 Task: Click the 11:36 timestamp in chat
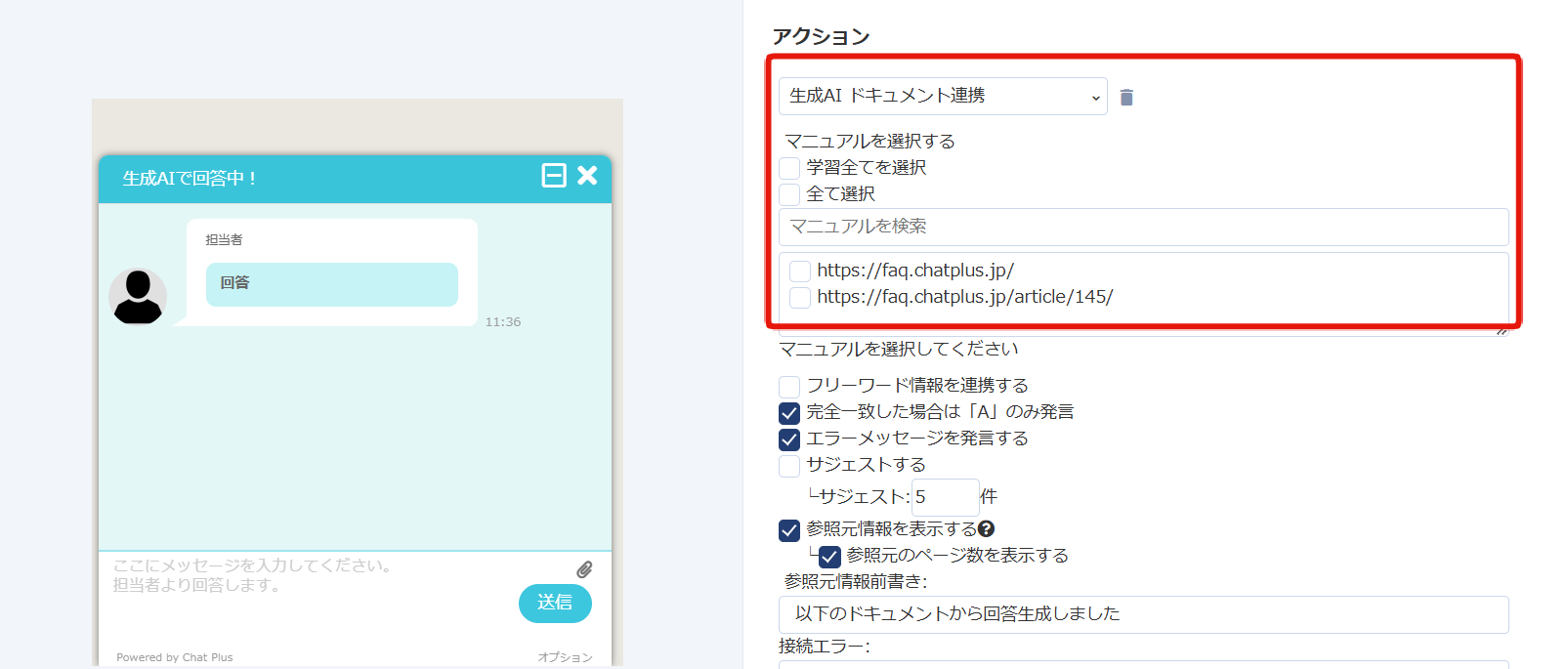click(x=503, y=321)
